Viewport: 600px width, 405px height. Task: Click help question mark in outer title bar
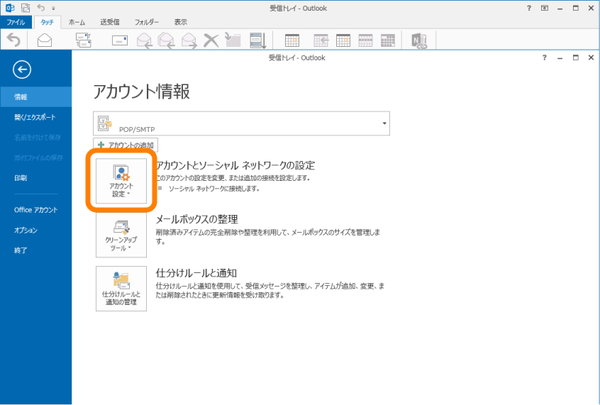(x=529, y=8)
